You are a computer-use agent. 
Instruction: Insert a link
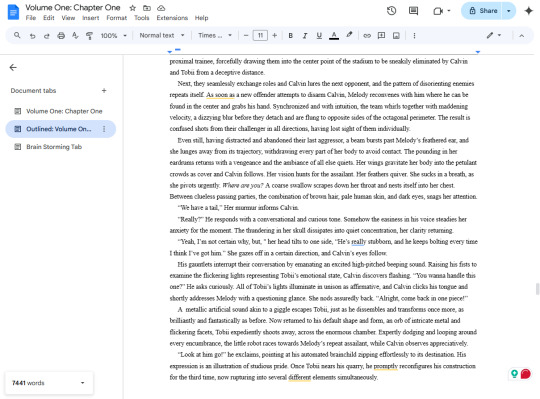[367, 35]
